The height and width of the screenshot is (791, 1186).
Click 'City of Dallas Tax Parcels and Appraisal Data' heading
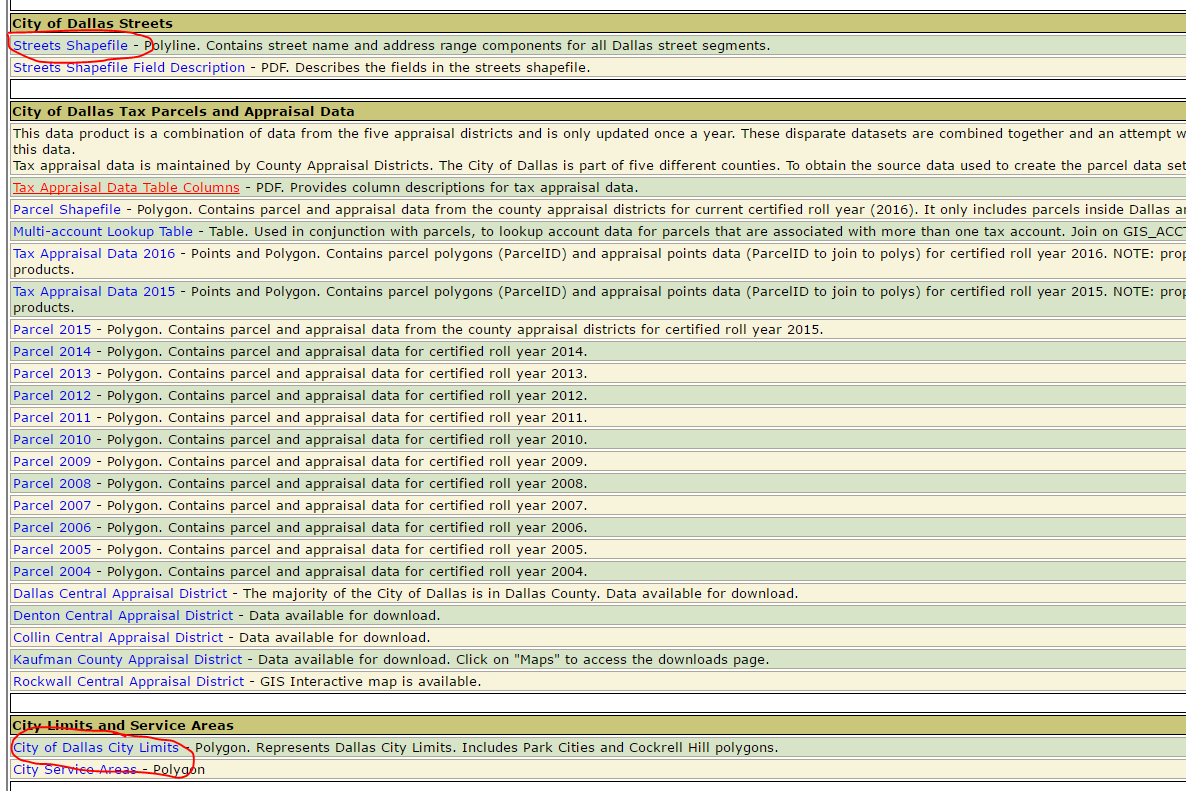183,111
